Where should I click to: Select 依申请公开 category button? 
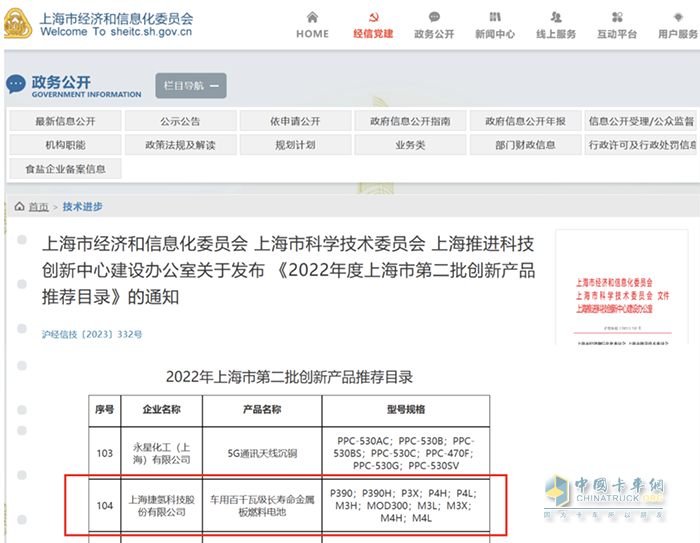point(295,121)
